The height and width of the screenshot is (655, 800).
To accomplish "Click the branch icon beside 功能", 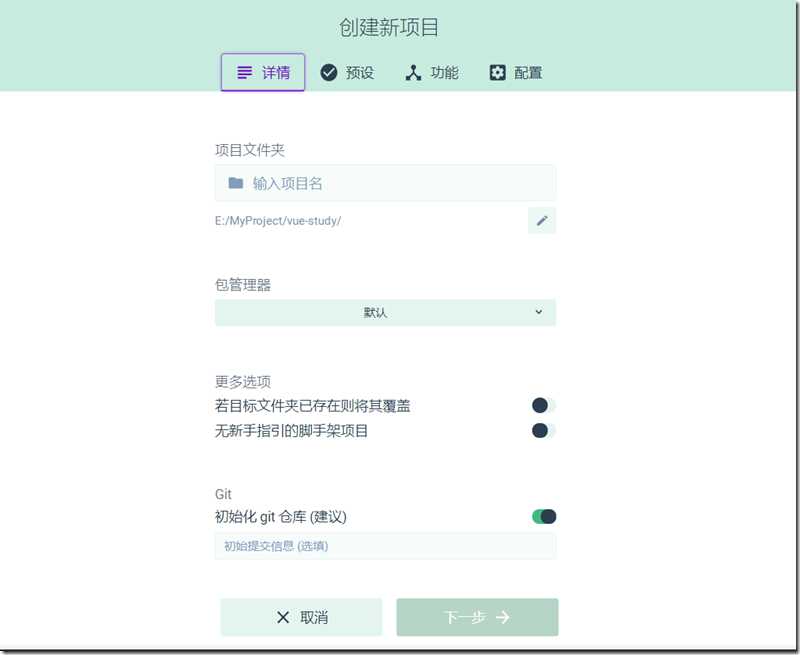I will [412, 72].
